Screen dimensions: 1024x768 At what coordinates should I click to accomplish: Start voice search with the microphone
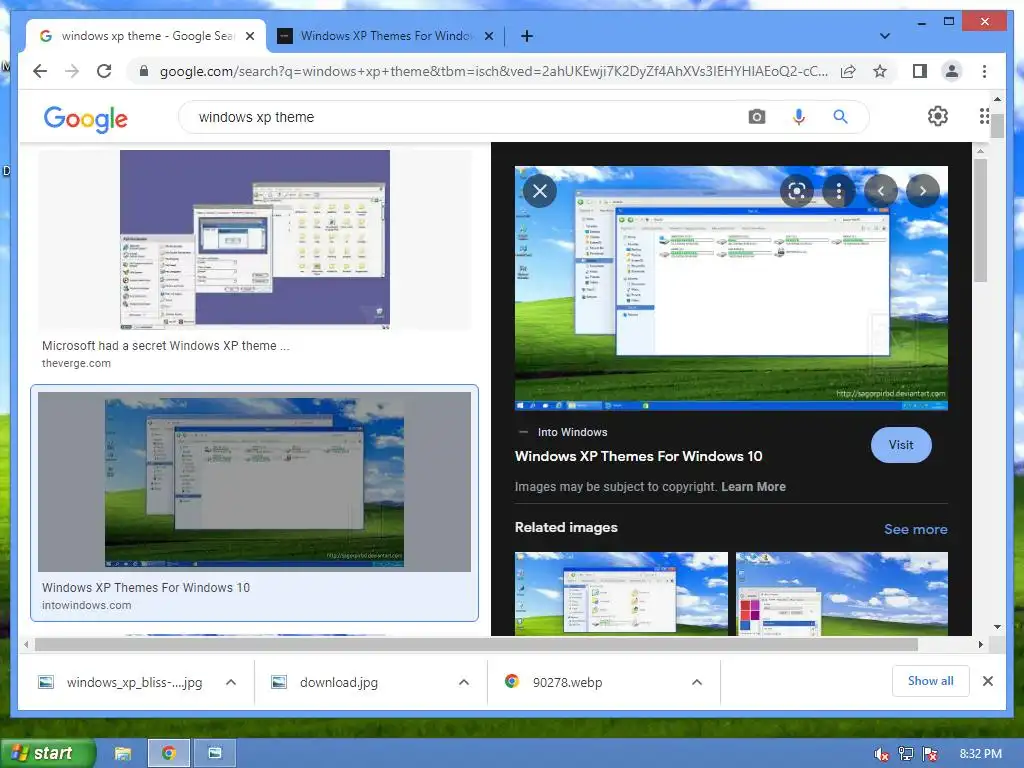pos(798,117)
